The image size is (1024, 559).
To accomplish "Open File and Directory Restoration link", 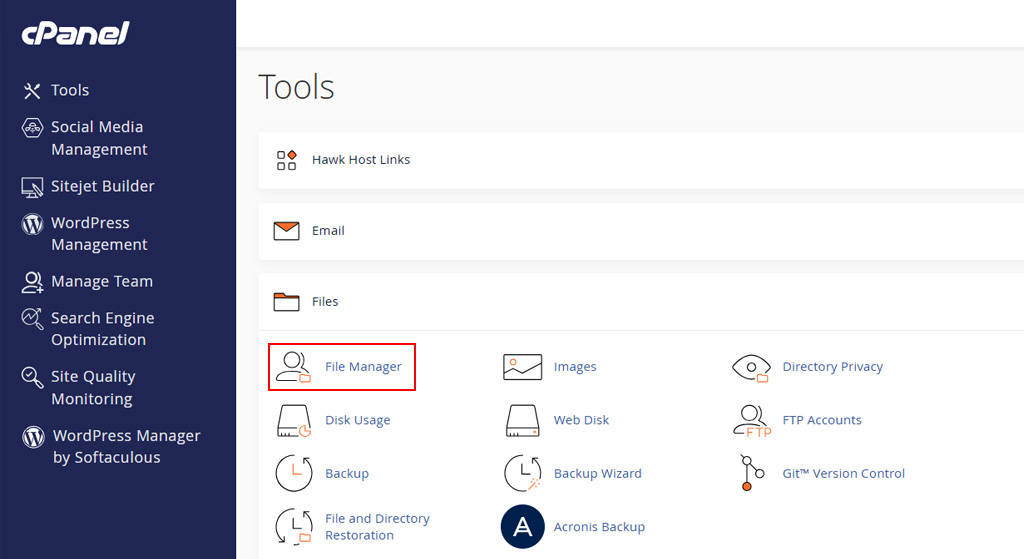I will point(377,526).
